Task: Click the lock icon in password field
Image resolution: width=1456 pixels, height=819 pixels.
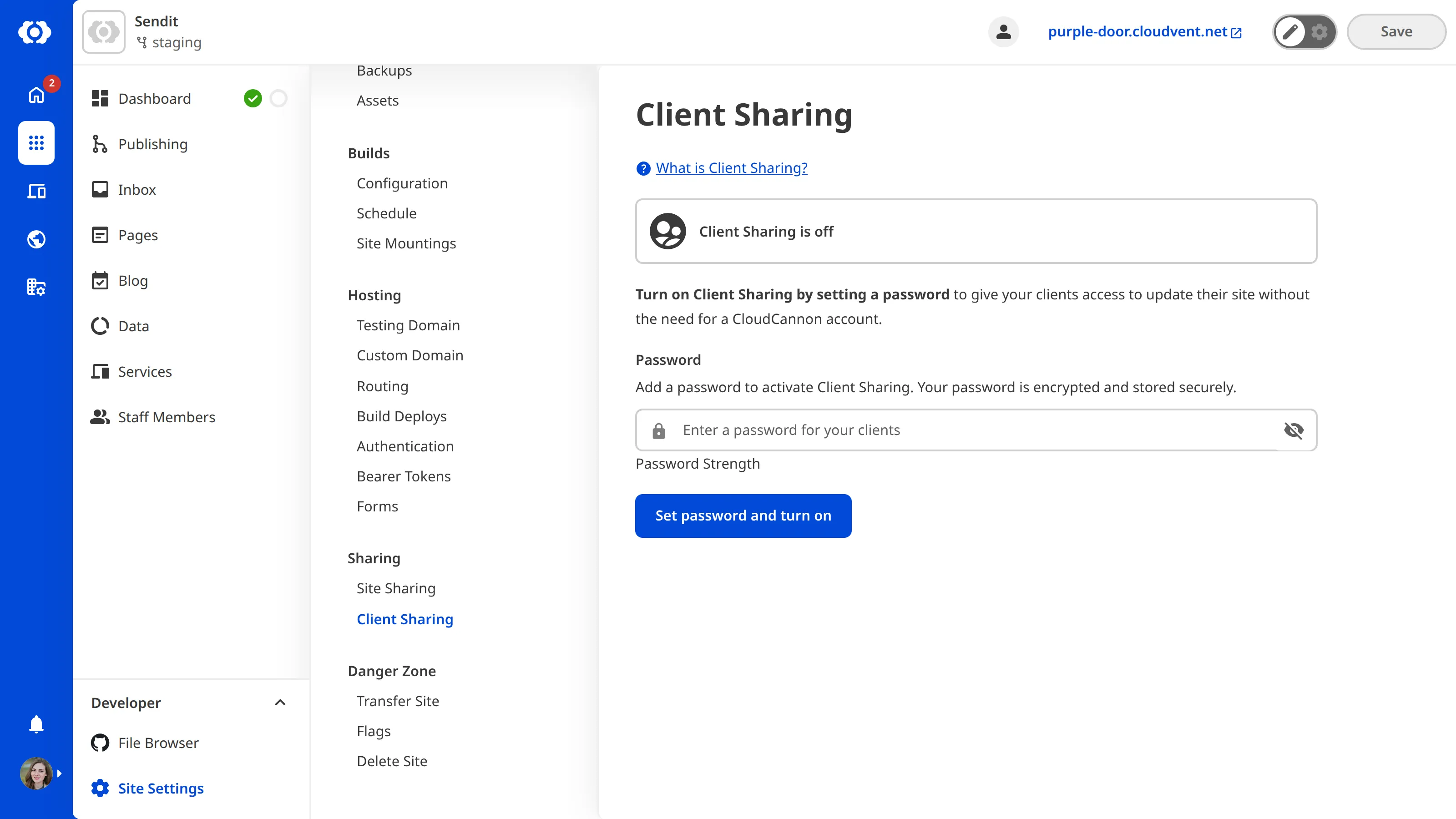Action: 658,430
